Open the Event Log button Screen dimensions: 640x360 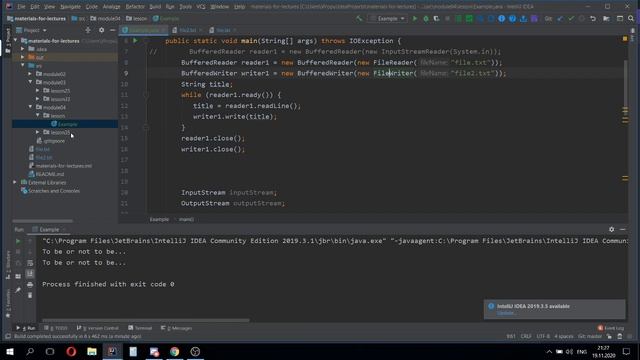coord(611,328)
